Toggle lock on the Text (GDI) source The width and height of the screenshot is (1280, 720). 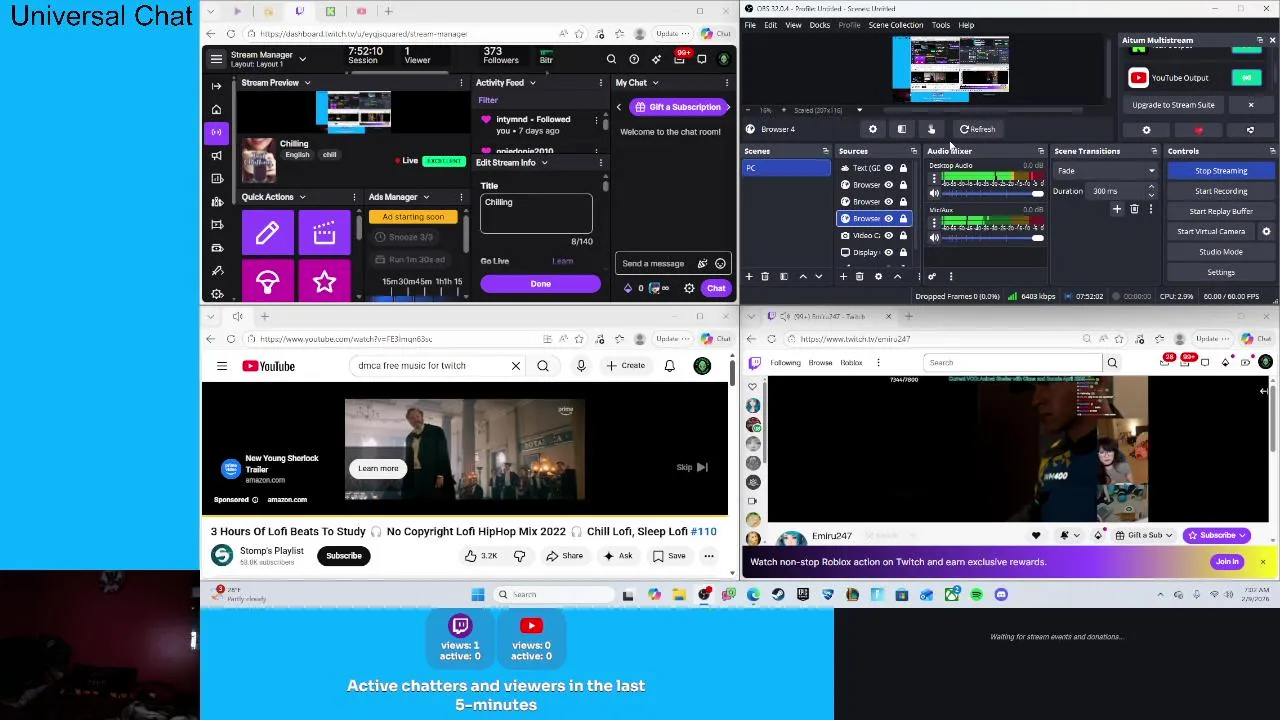903,168
